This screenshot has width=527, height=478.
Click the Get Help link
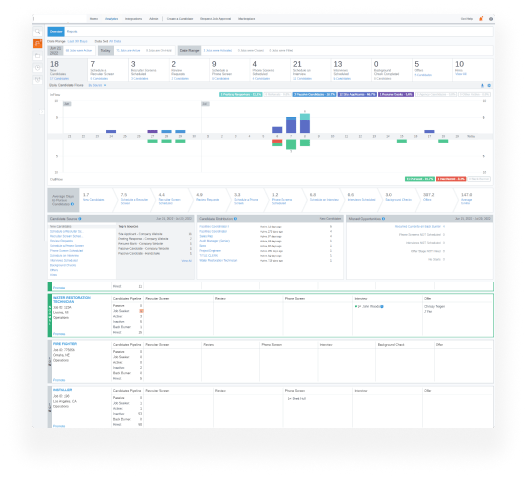467,19
